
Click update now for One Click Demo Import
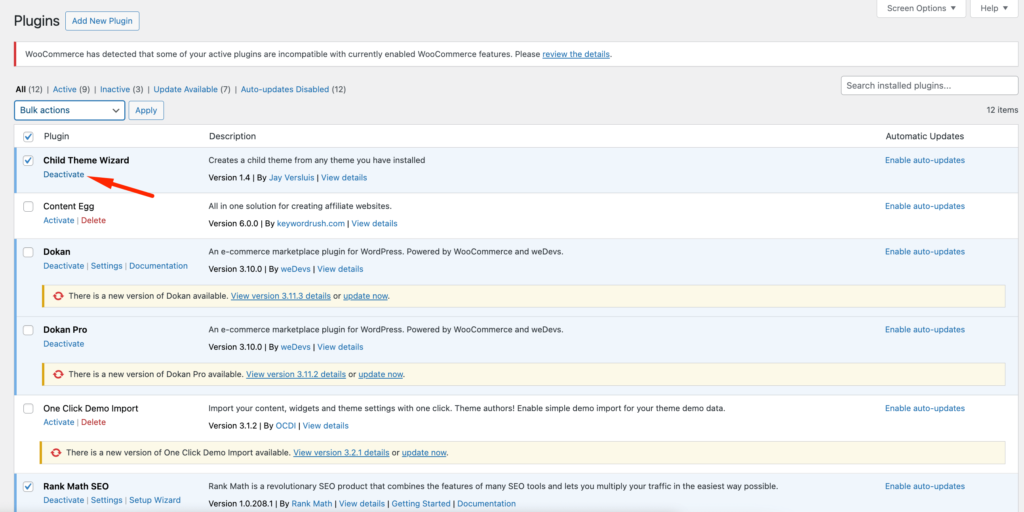424,453
